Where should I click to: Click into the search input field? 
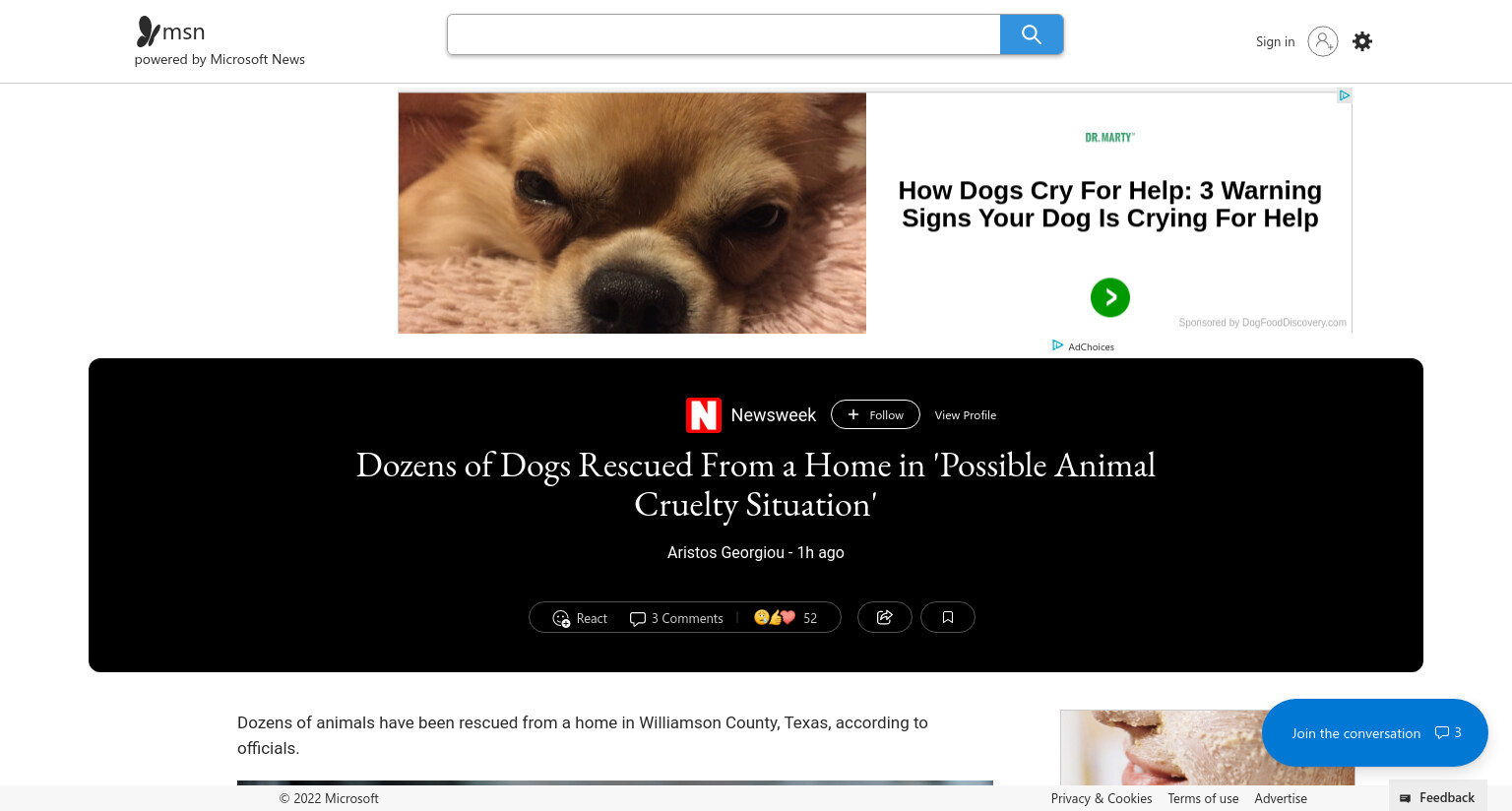pyautogui.click(x=724, y=34)
